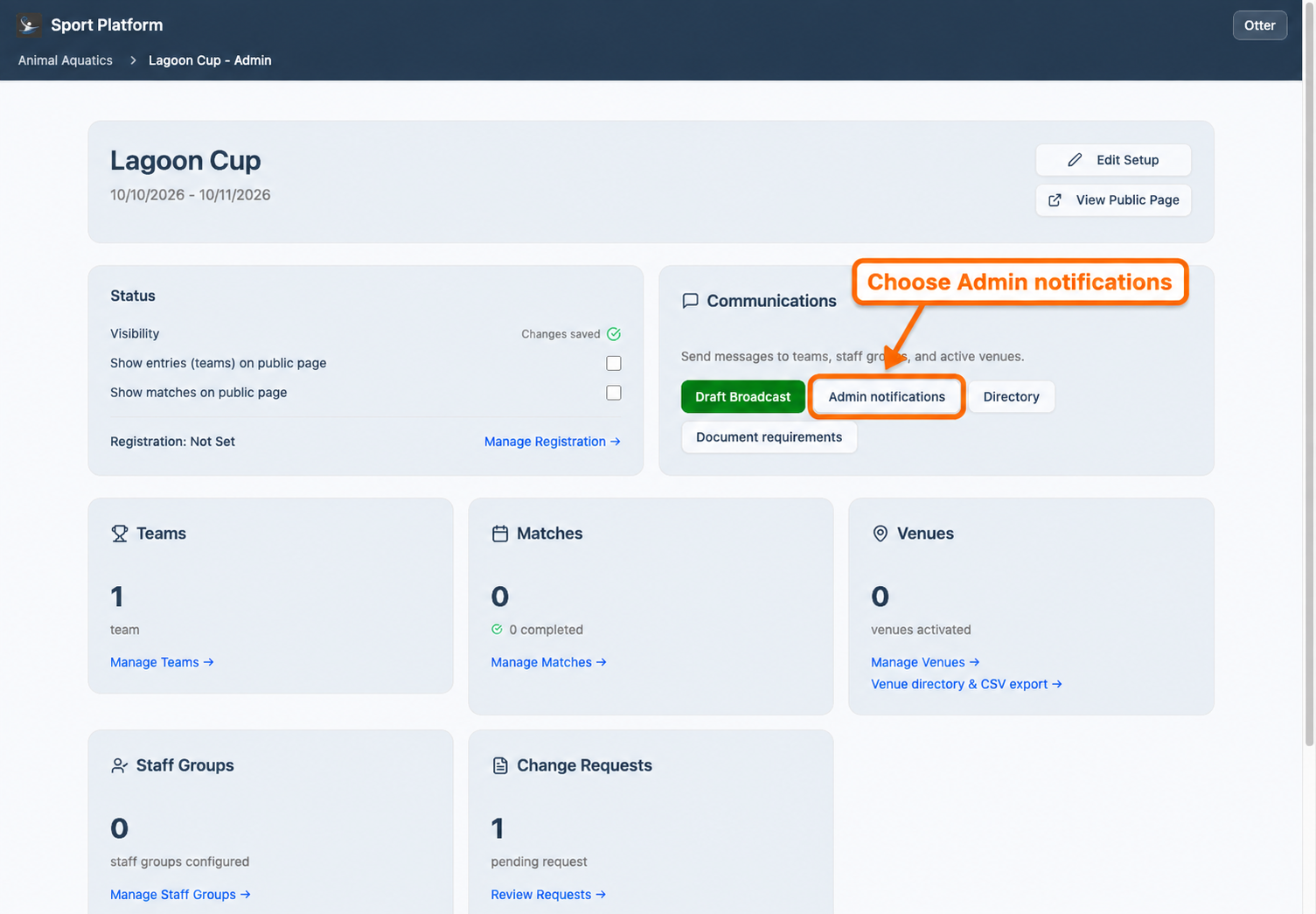Click the pending request label
Image resolution: width=1316 pixels, height=914 pixels.
pos(539,862)
